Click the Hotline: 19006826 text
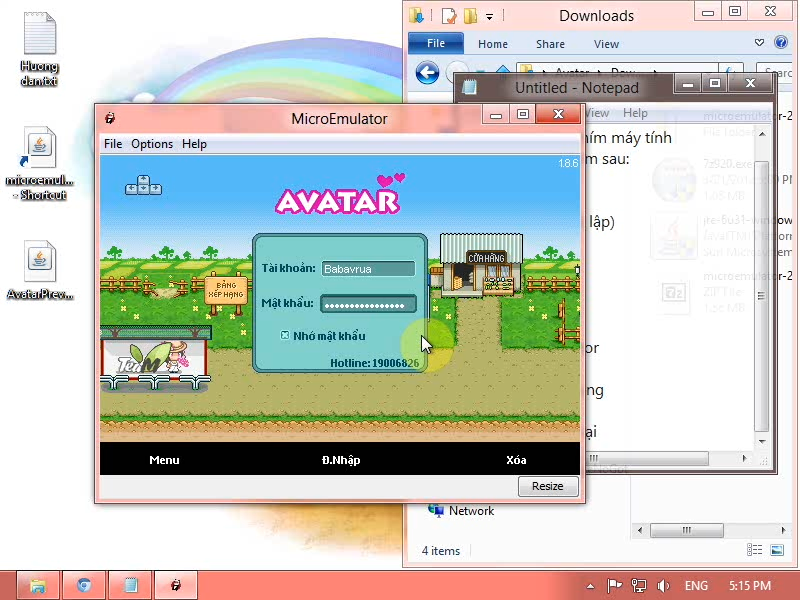 pyautogui.click(x=374, y=363)
